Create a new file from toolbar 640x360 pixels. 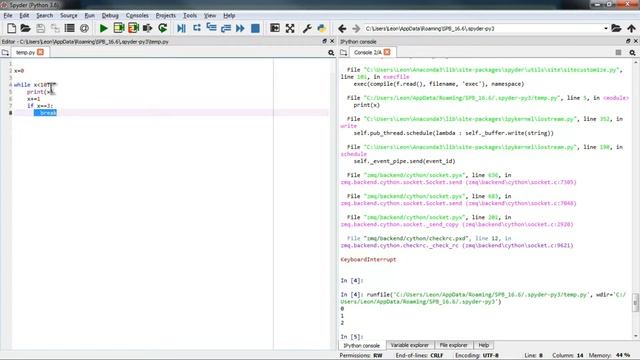(x=11, y=28)
